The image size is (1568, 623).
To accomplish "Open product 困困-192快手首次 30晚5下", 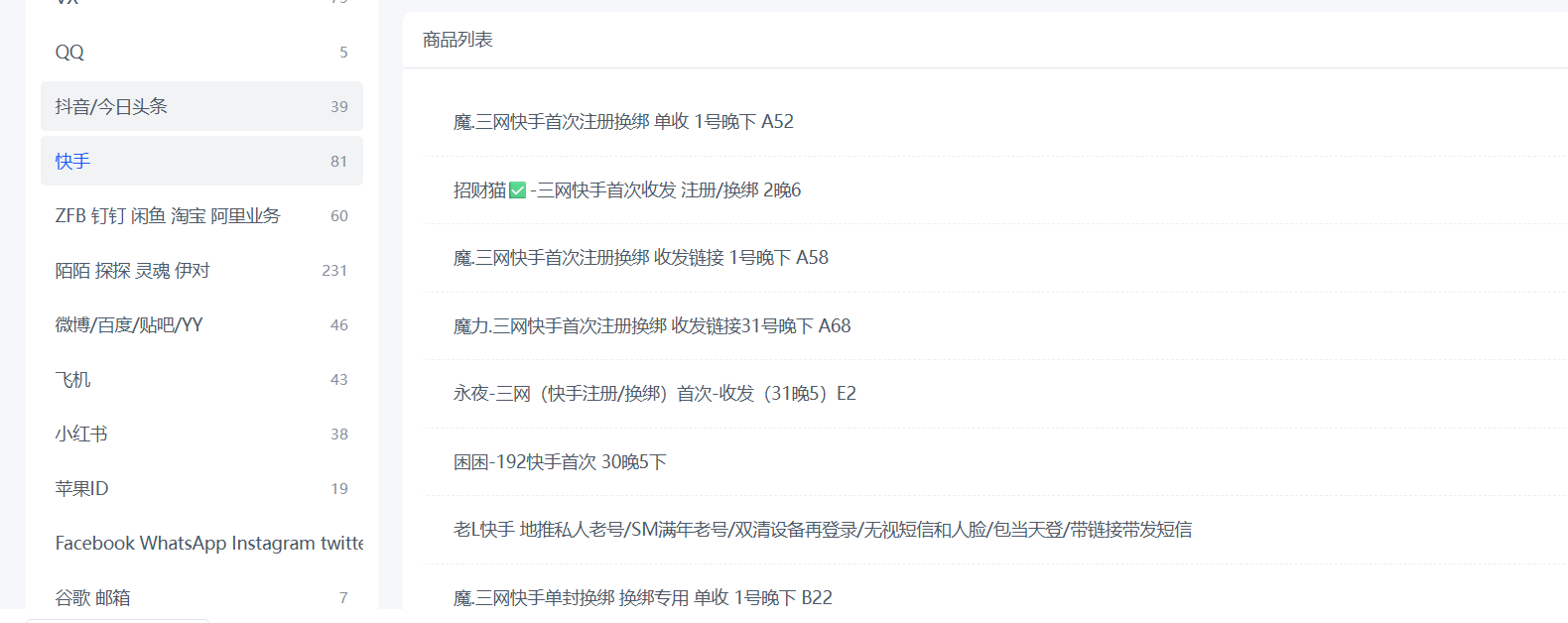I will pyautogui.click(x=560, y=462).
